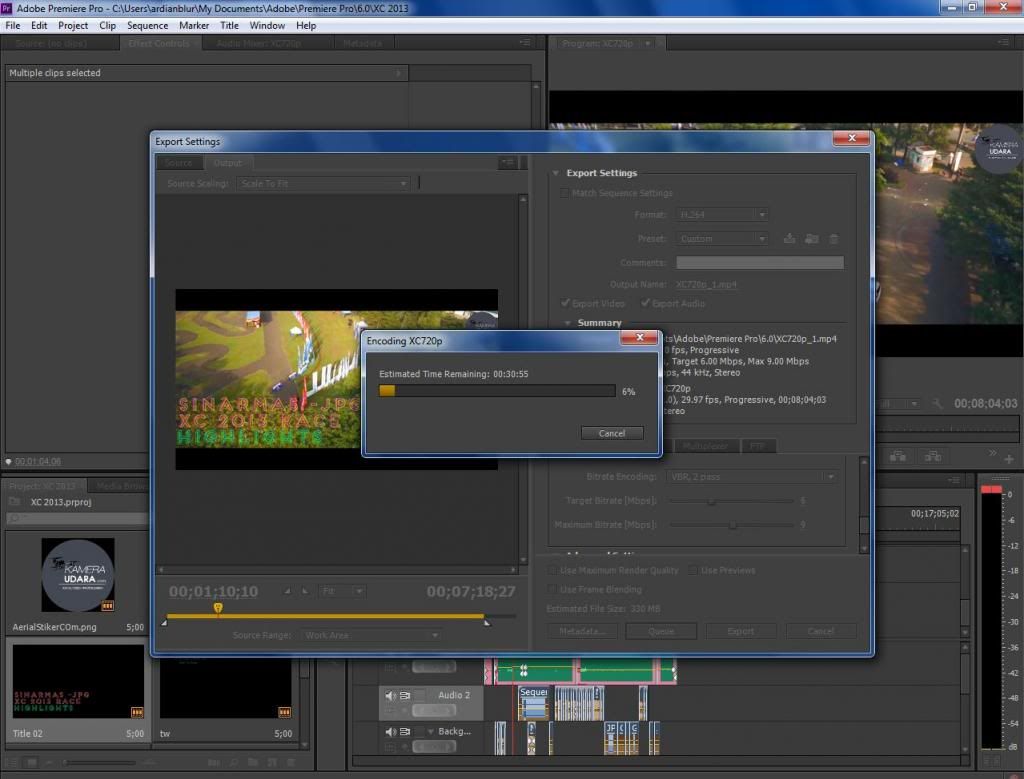Screen dimensions: 1024x779
Task: Cancel the XC720p encoding progress
Action: tap(612, 433)
